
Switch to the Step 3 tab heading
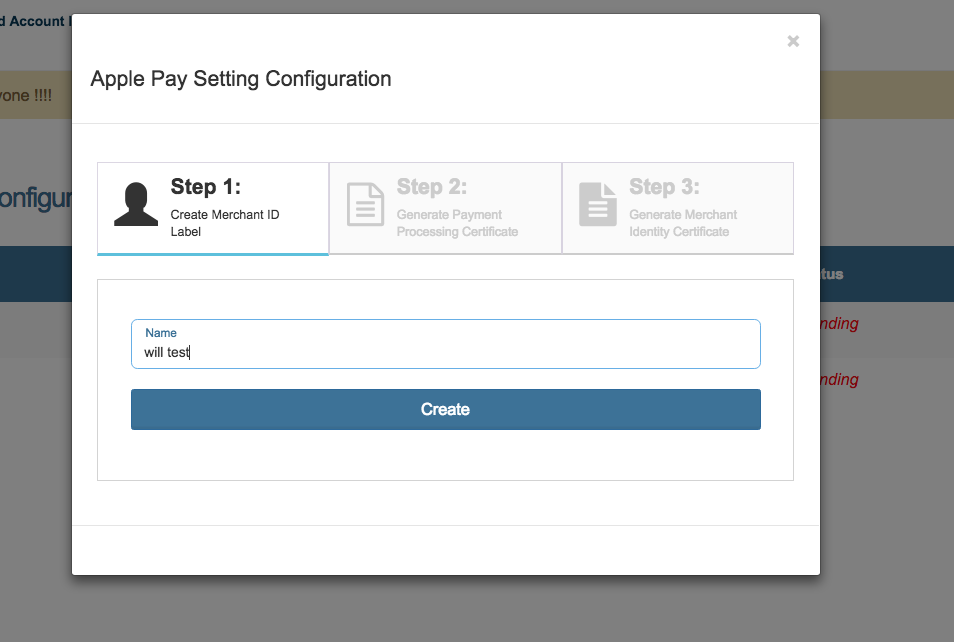click(x=664, y=187)
